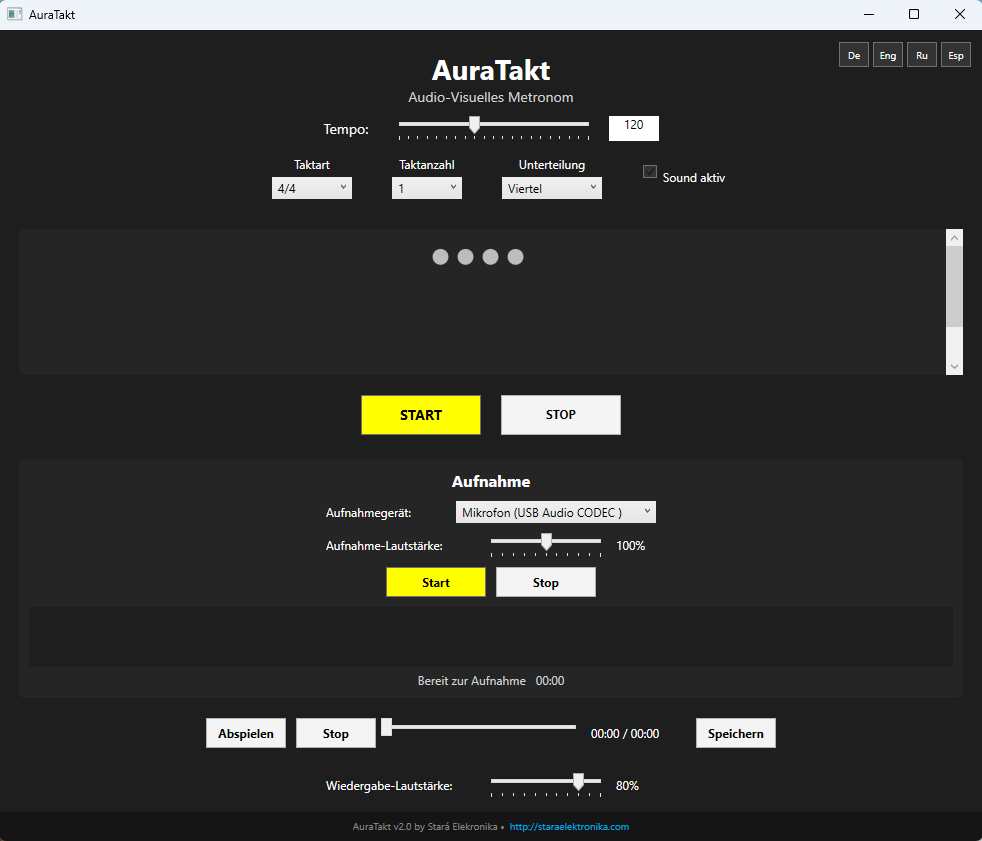This screenshot has height=841, width=982.
Task: Click the Tempo slider thumb
Action: coord(475,125)
